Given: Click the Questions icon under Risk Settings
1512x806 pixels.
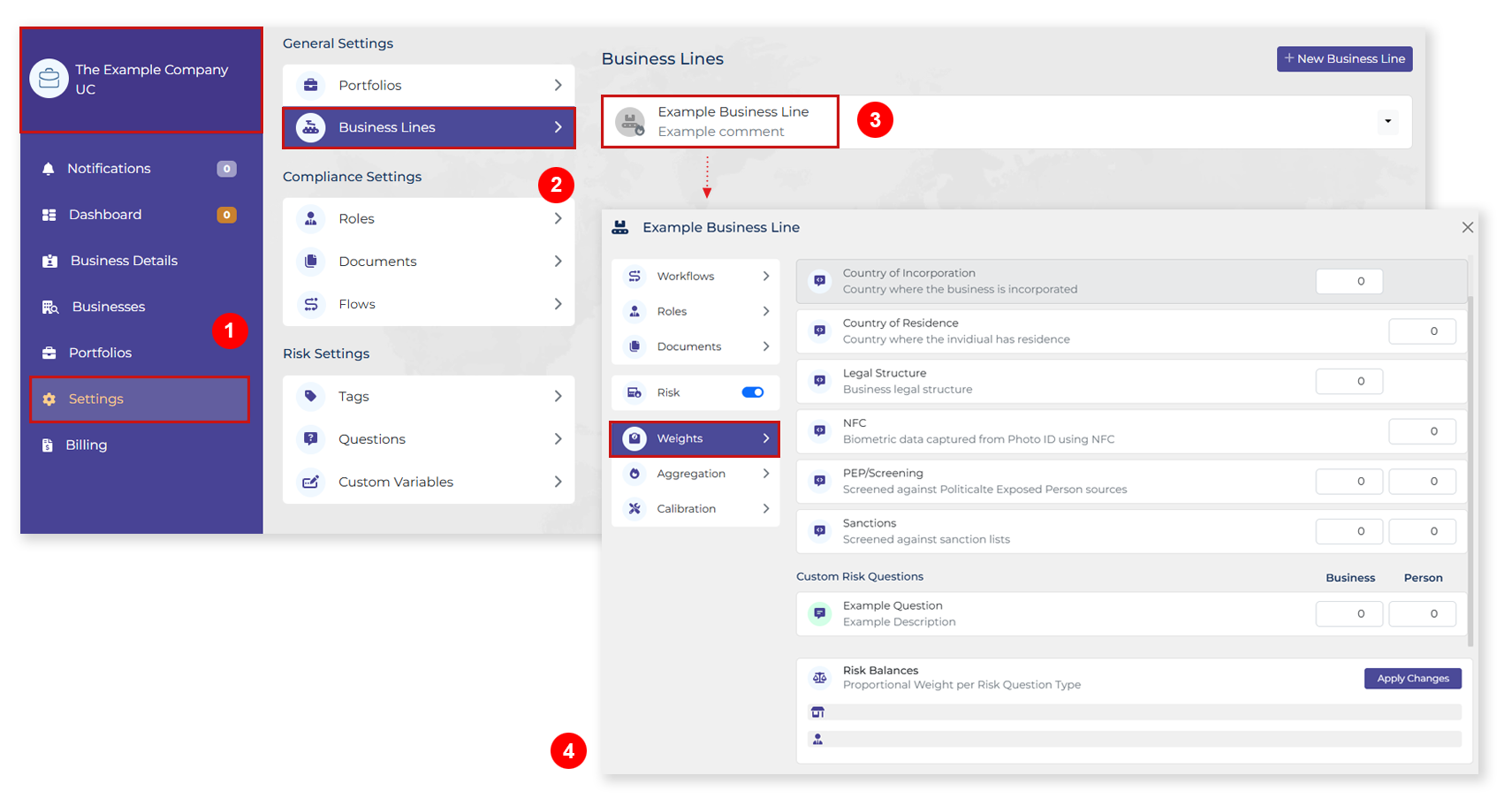Looking at the screenshot, I should pos(310,438).
